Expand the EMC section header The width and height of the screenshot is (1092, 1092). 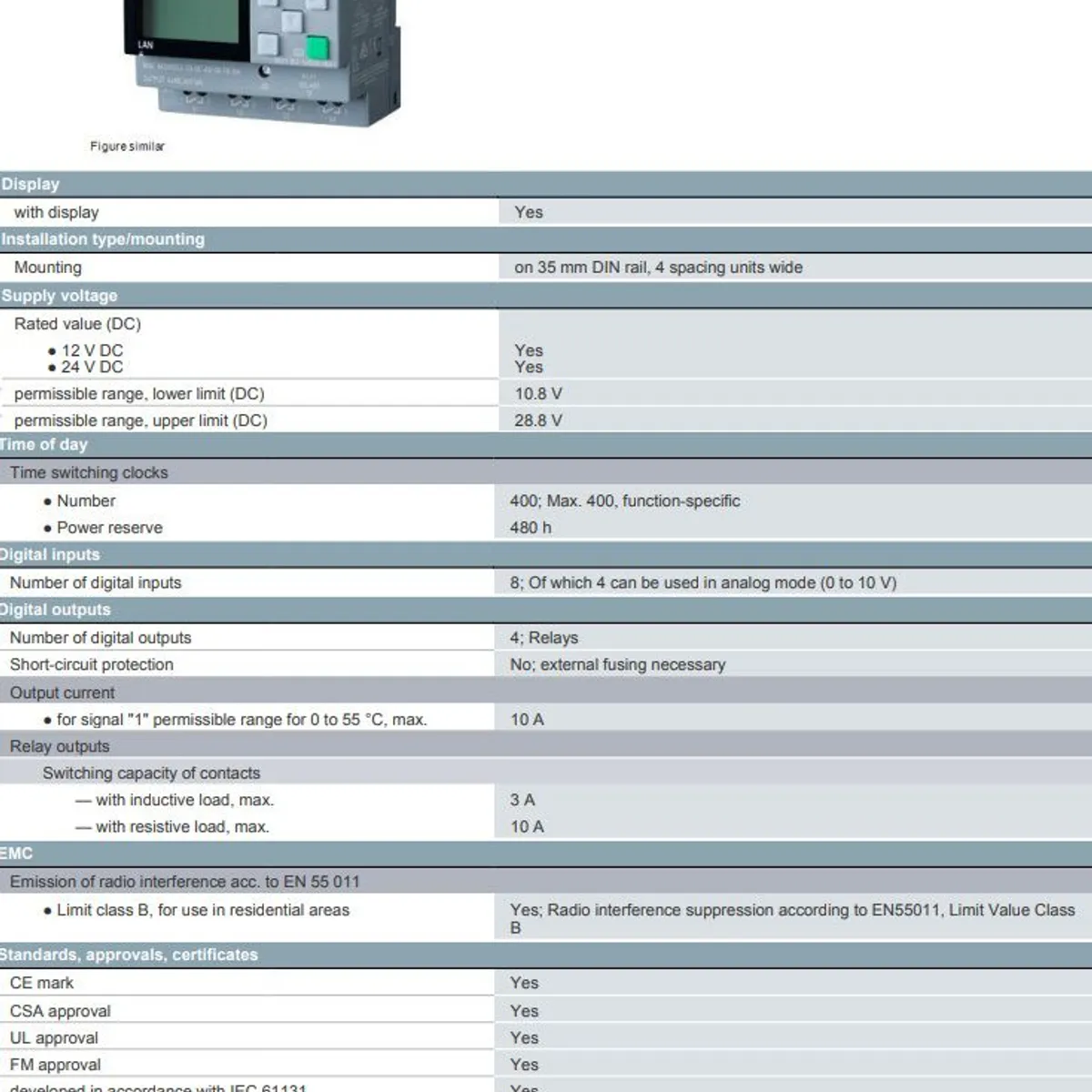pyautogui.click(x=14, y=854)
